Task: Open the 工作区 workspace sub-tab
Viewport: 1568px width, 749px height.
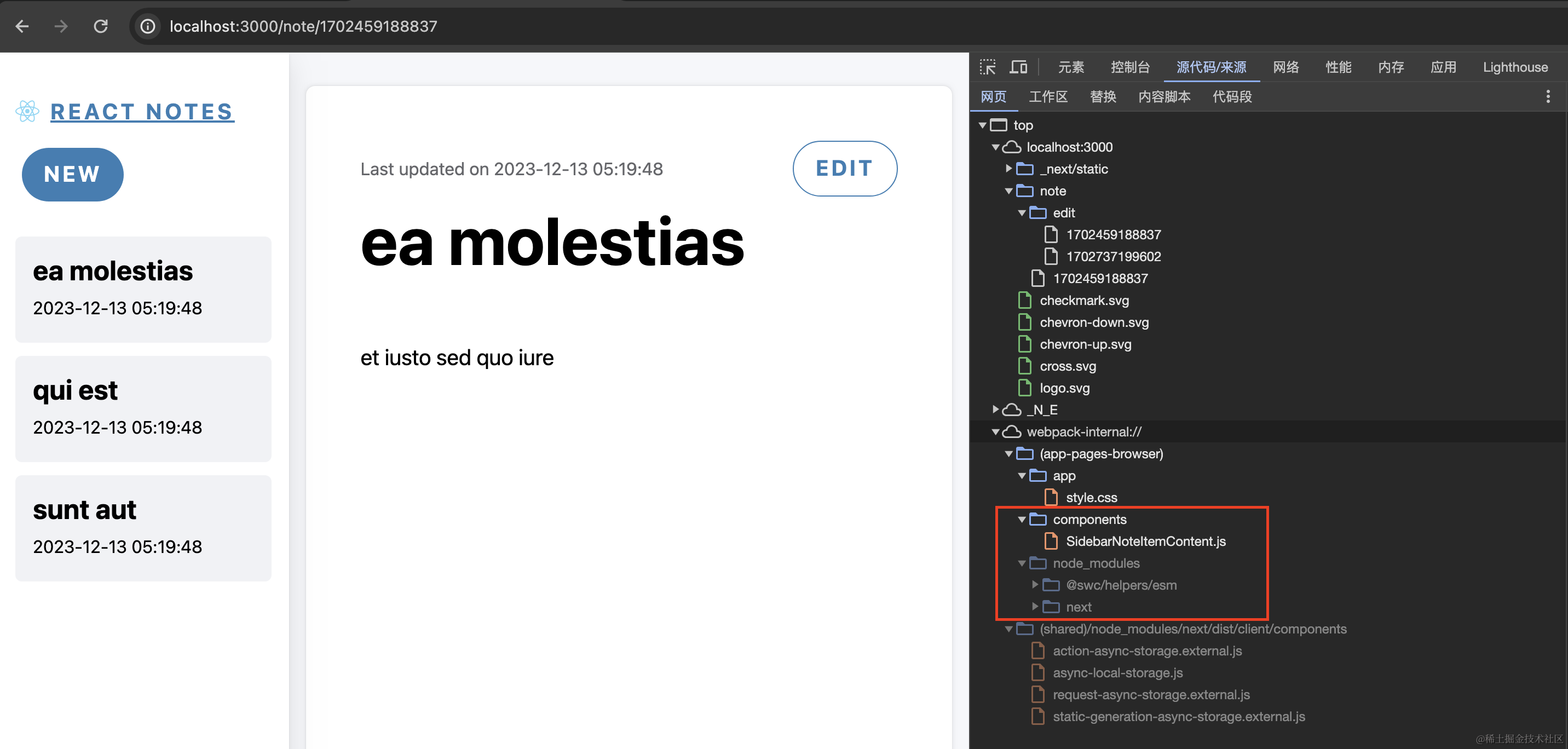Action: click(x=1047, y=97)
